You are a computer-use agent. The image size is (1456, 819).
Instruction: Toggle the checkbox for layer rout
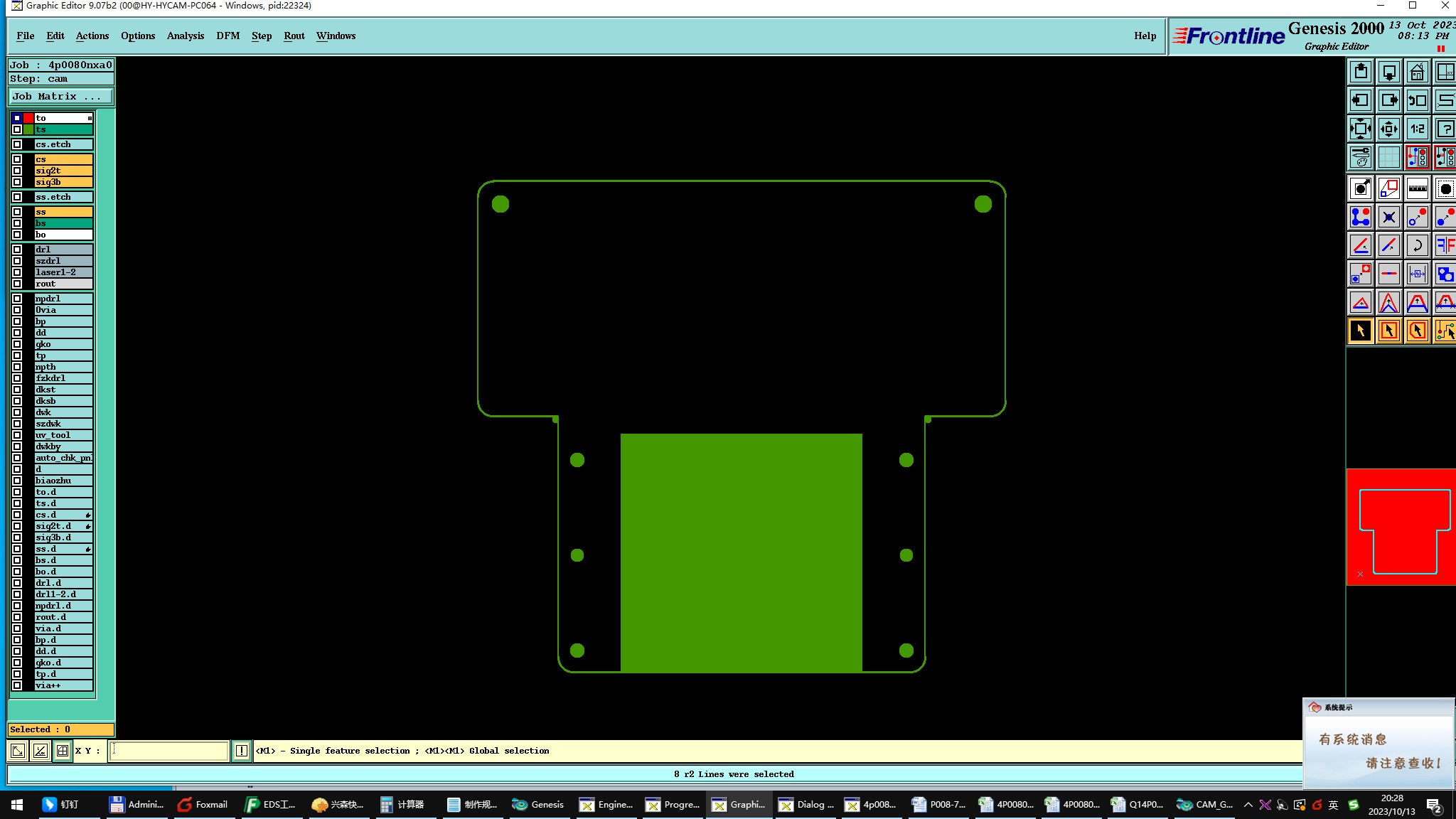click(x=17, y=284)
